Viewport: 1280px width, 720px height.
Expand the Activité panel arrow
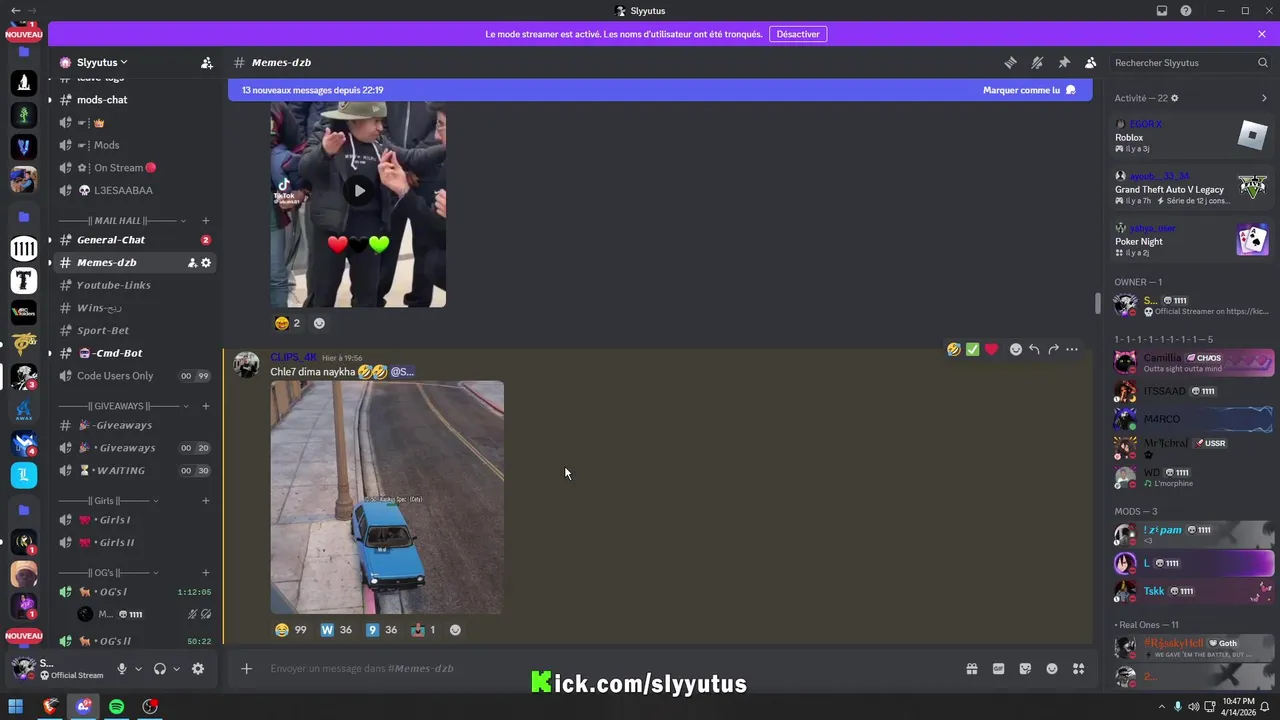click(1264, 98)
